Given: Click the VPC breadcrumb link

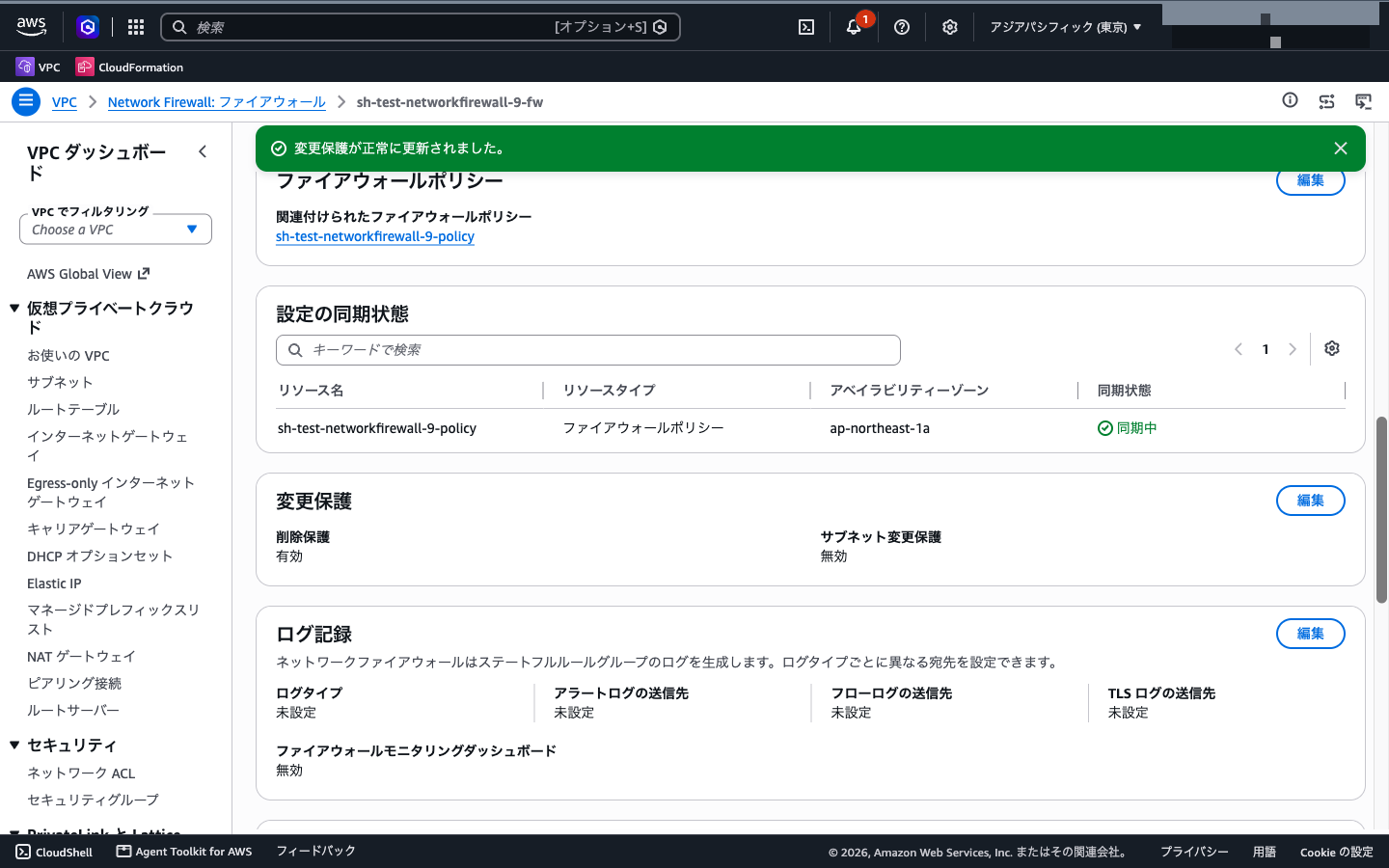Looking at the screenshot, I should click(x=65, y=102).
